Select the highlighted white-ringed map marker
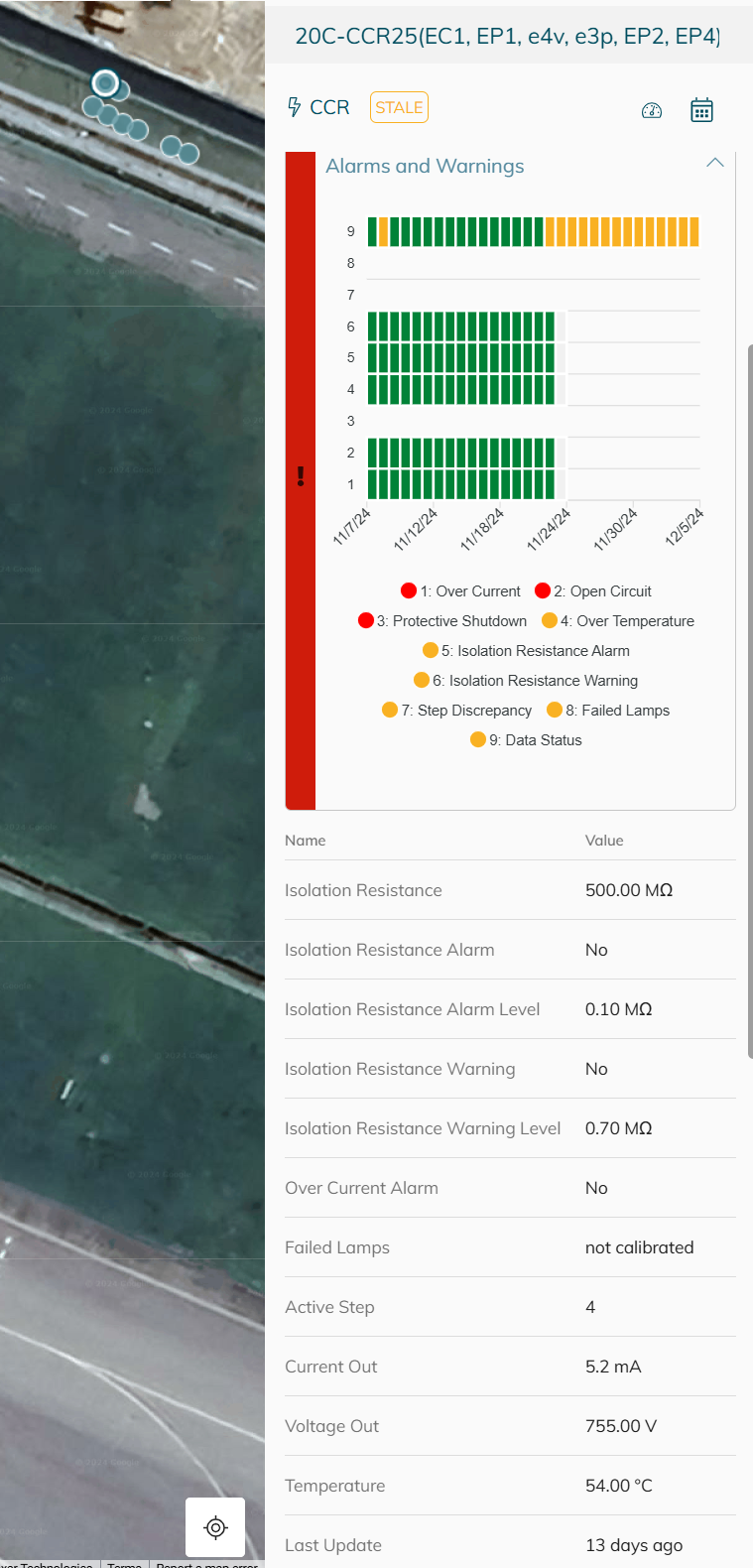Screen dimensions: 753x1568 click(105, 83)
